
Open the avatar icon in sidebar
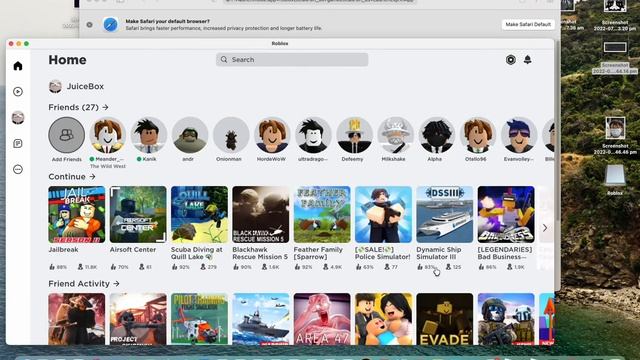18,118
